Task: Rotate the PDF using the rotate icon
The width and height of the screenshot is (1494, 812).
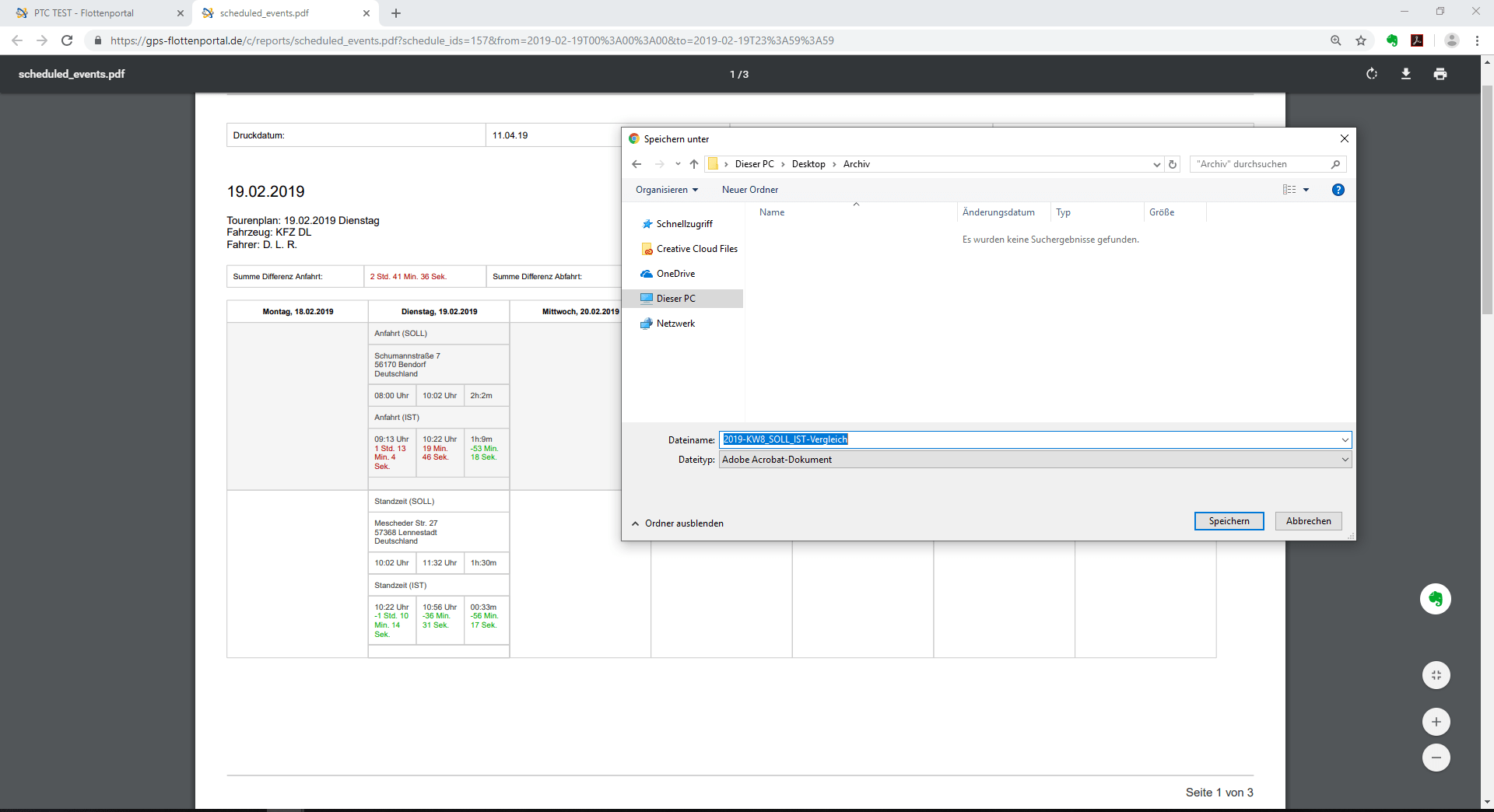Action: (x=1372, y=74)
